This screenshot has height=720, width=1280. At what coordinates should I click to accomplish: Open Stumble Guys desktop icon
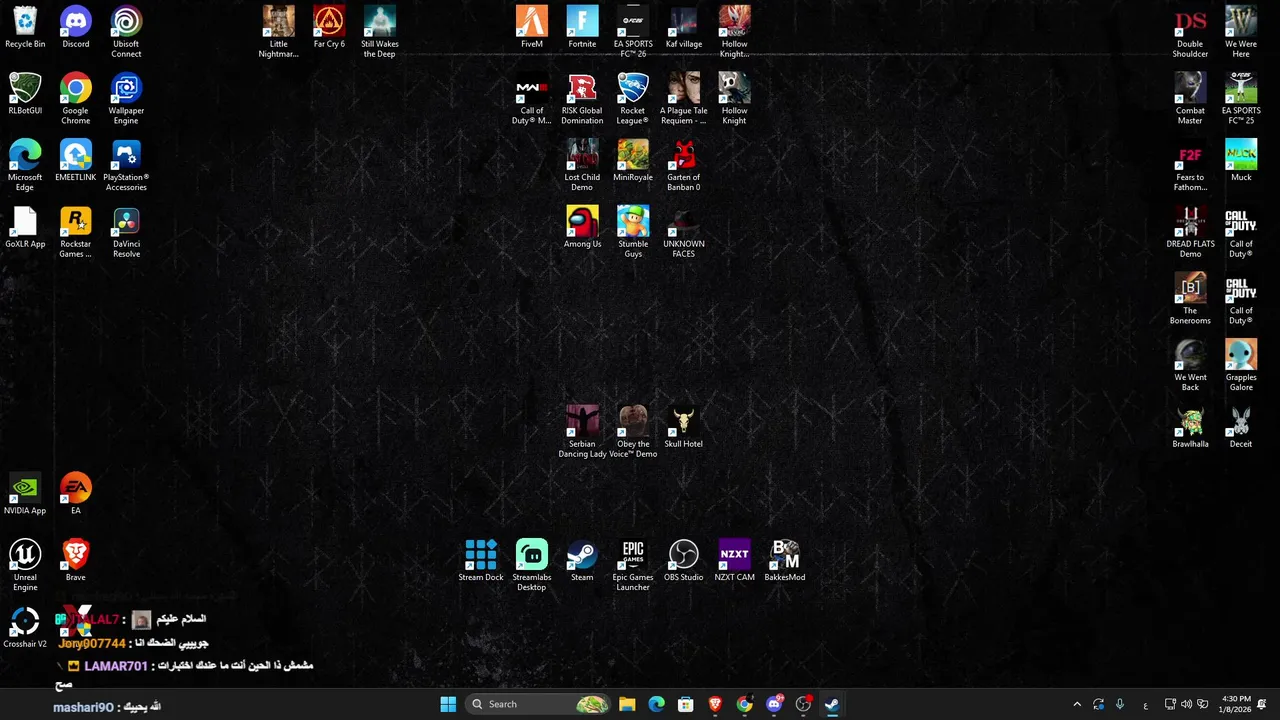[633, 232]
